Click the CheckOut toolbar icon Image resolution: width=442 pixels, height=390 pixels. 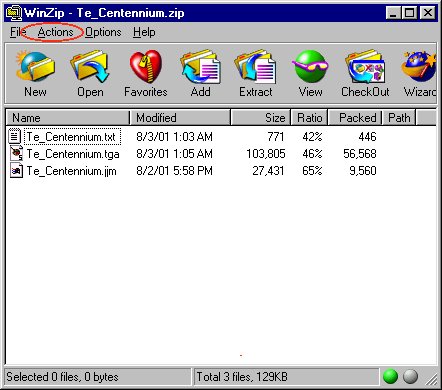pyautogui.click(x=365, y=67)
